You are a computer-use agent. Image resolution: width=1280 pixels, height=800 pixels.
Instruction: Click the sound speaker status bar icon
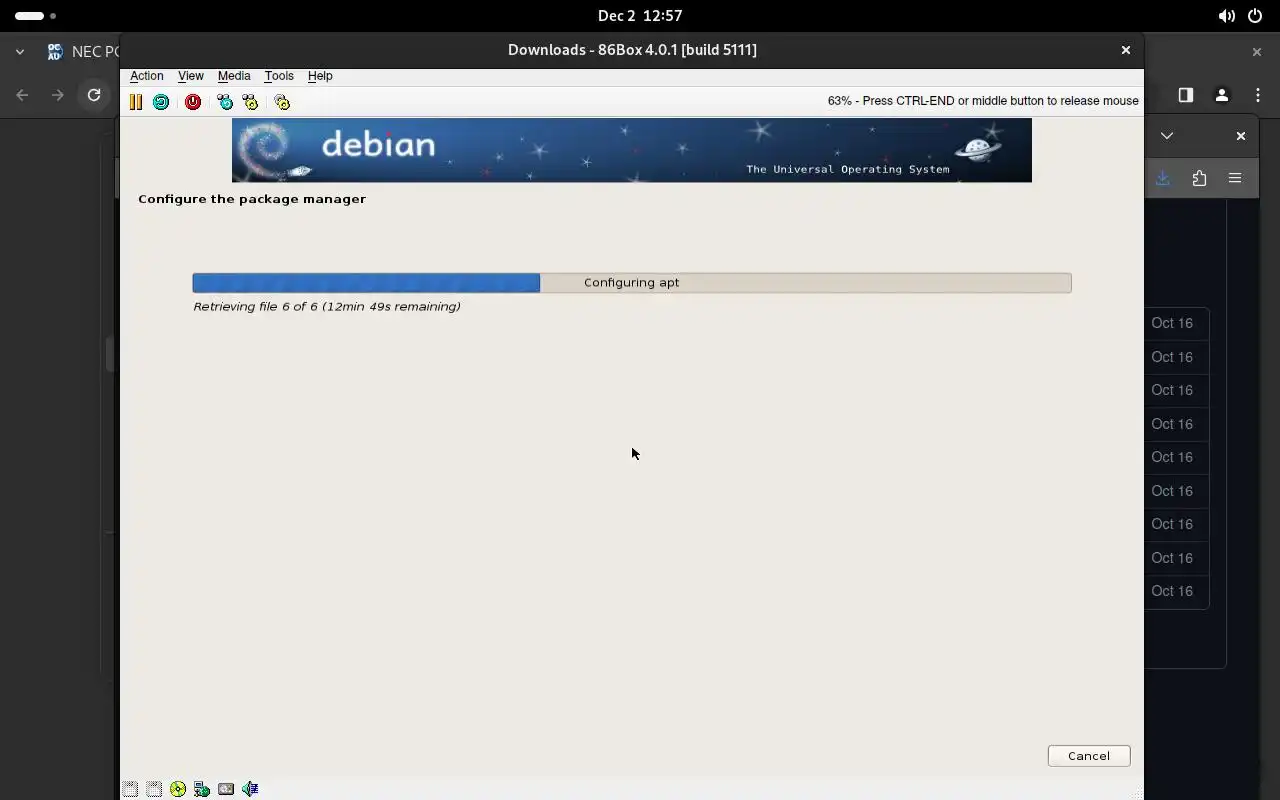point(250,789)
